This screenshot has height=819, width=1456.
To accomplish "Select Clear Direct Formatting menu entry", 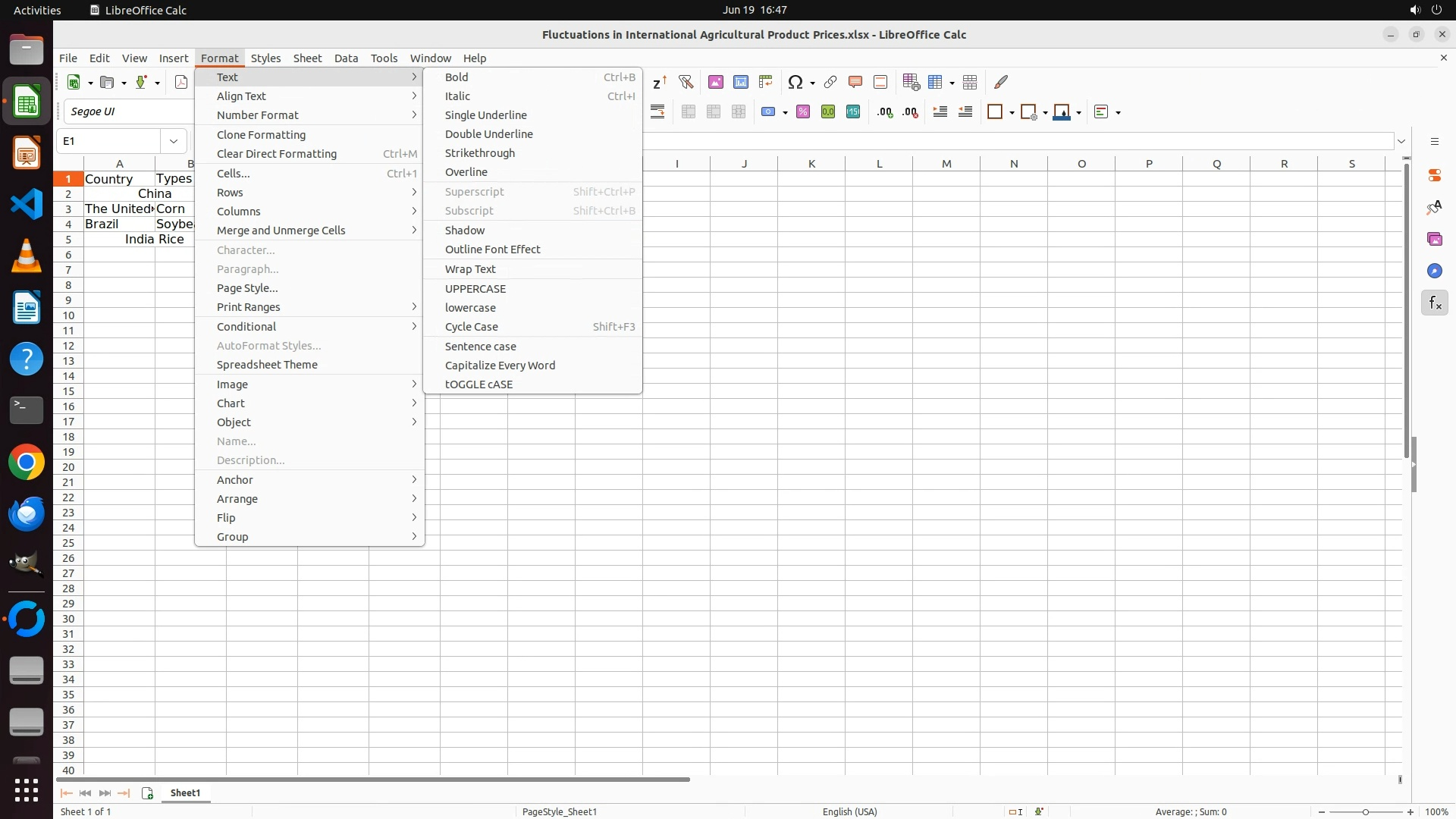I will click(x=277, y=154).
